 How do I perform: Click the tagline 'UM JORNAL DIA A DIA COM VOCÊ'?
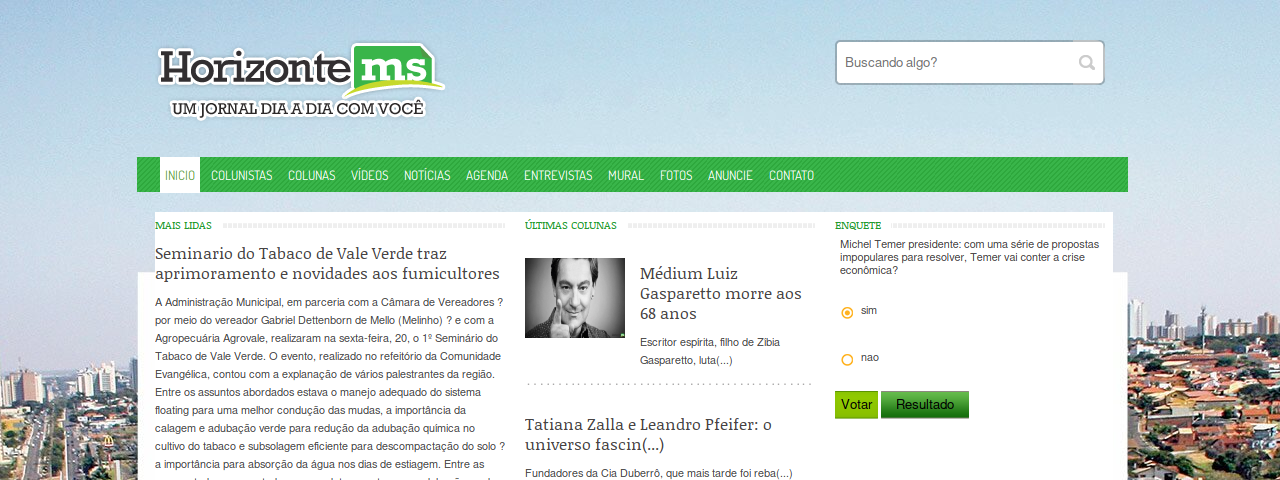(x=298, y=108)
